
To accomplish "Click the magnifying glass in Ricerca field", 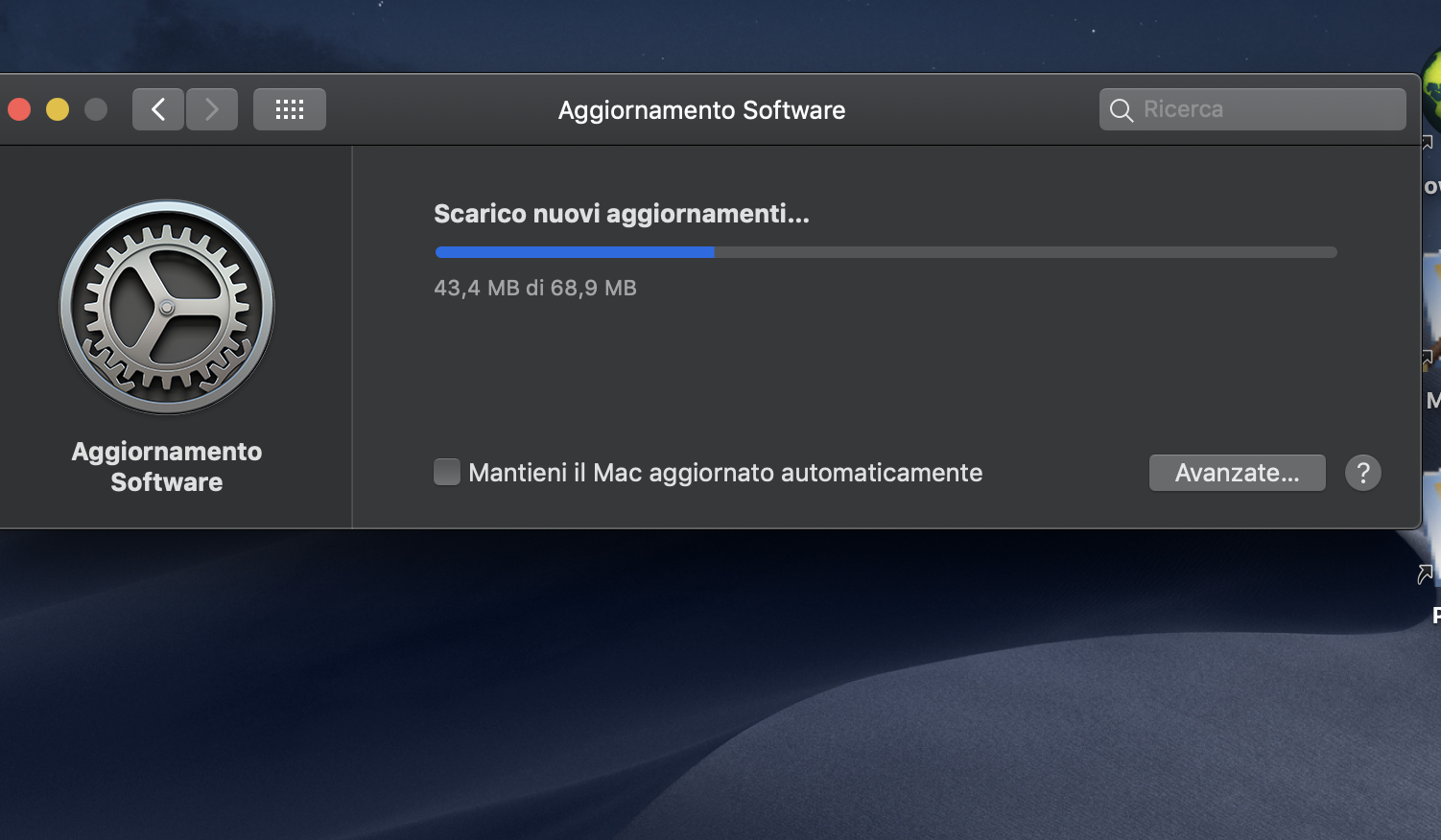I will click(x=1121, y=110).
